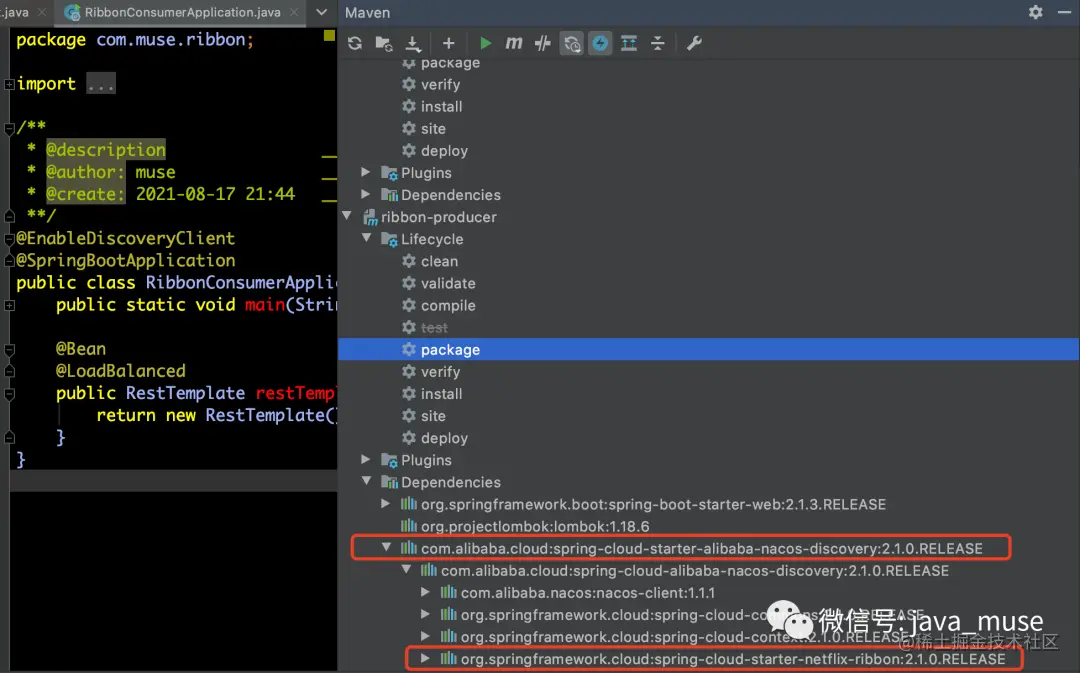The width and height of the screenshot is (1080, 673).
Task: Select spring-cloud-starter-netflix-ribbon:2.1.0.RELEASE entry
Action: pos(733,659)
